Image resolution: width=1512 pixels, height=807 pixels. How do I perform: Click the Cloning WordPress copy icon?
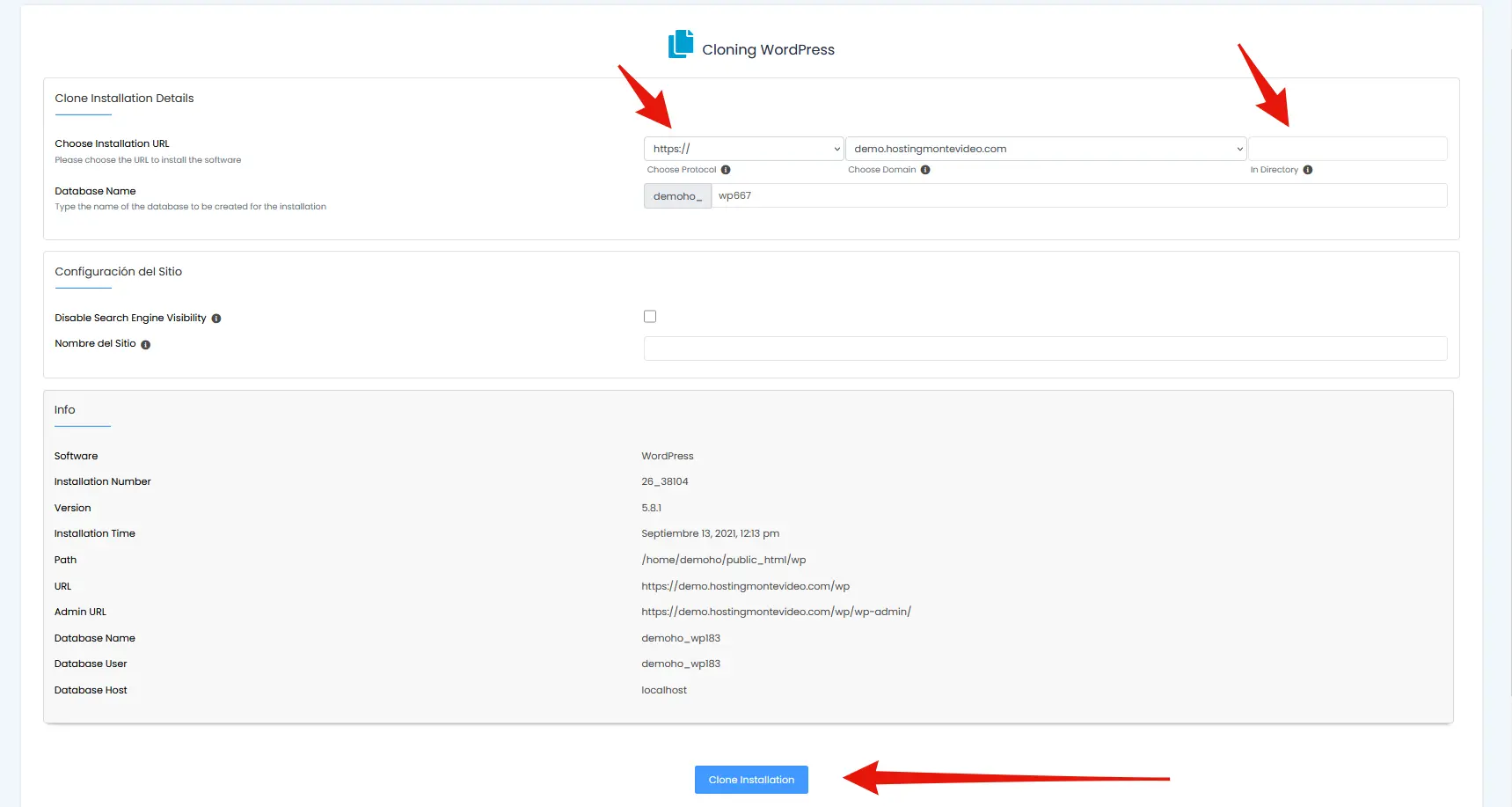pos(681,44)
